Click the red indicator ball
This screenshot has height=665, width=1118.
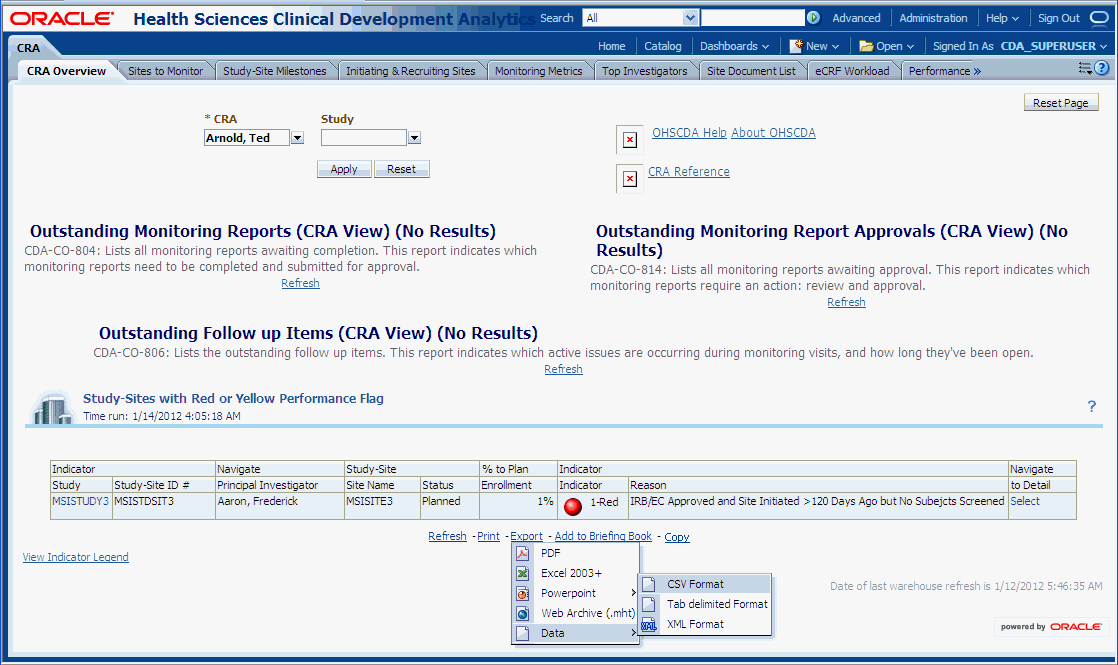pos(573,507)
